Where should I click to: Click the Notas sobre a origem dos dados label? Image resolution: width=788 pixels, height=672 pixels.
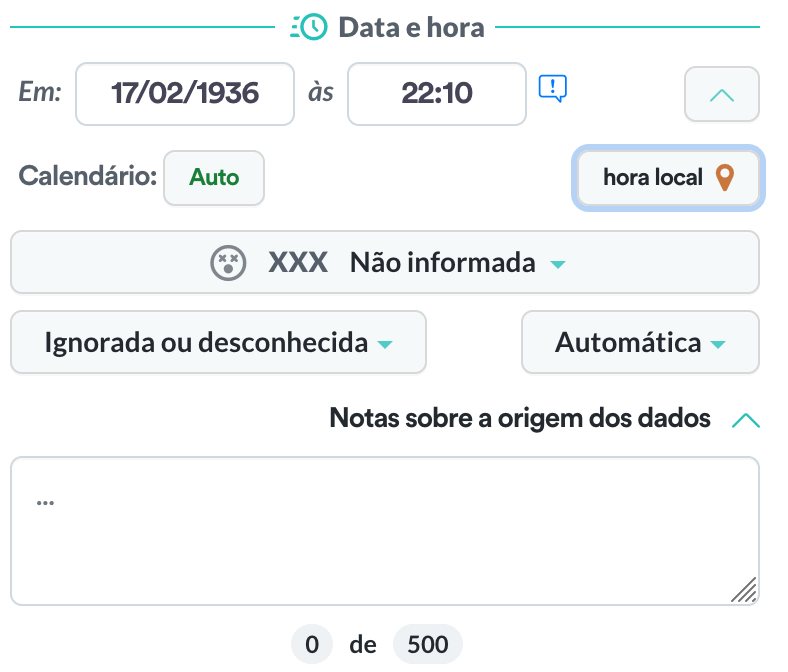pyautogui.click(x=520, y=418)
